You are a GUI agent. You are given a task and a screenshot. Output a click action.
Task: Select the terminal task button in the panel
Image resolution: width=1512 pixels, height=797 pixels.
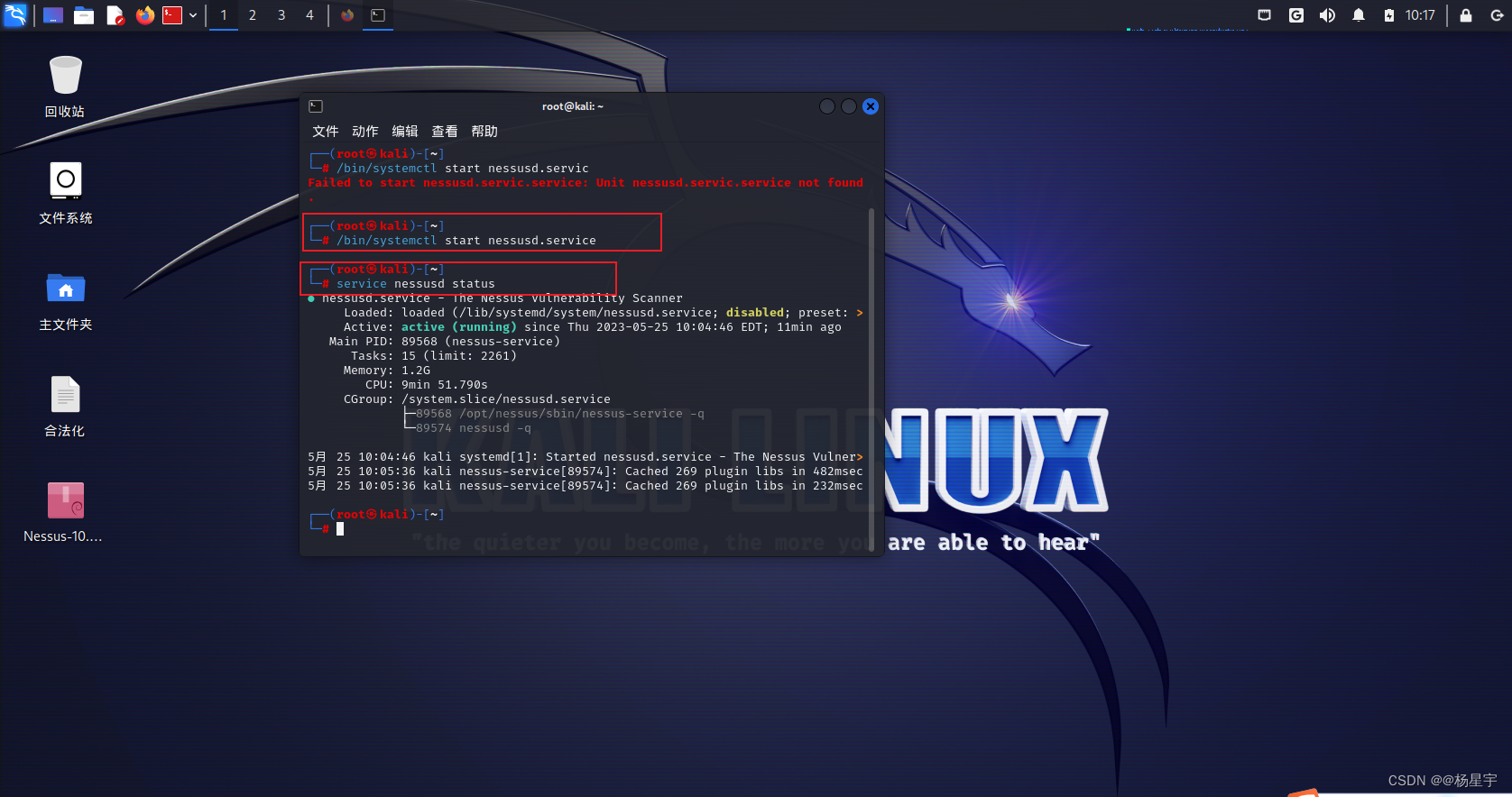pos(378,15)
